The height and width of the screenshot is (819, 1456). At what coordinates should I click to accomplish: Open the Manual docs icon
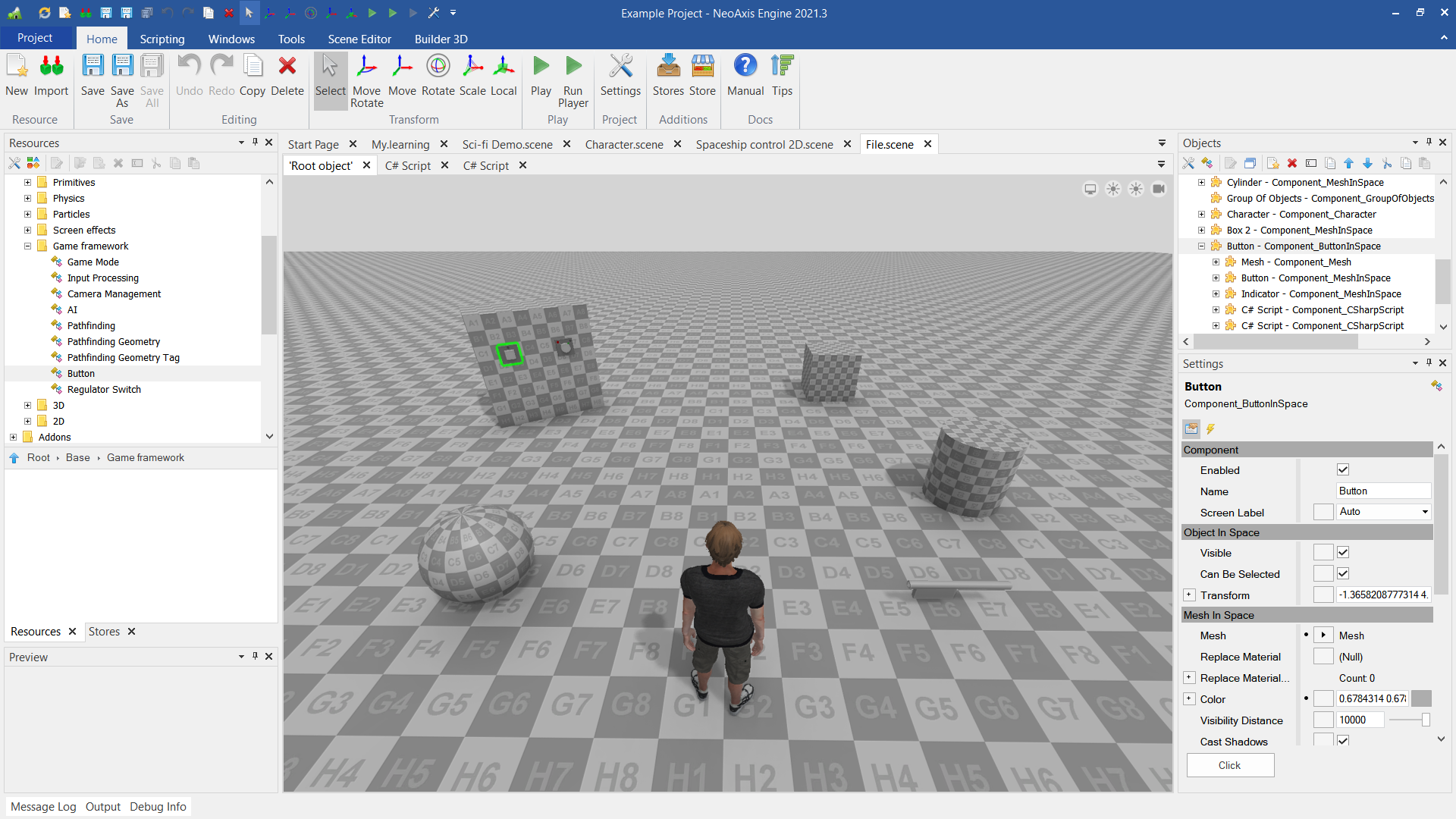[x=745, y=67]
